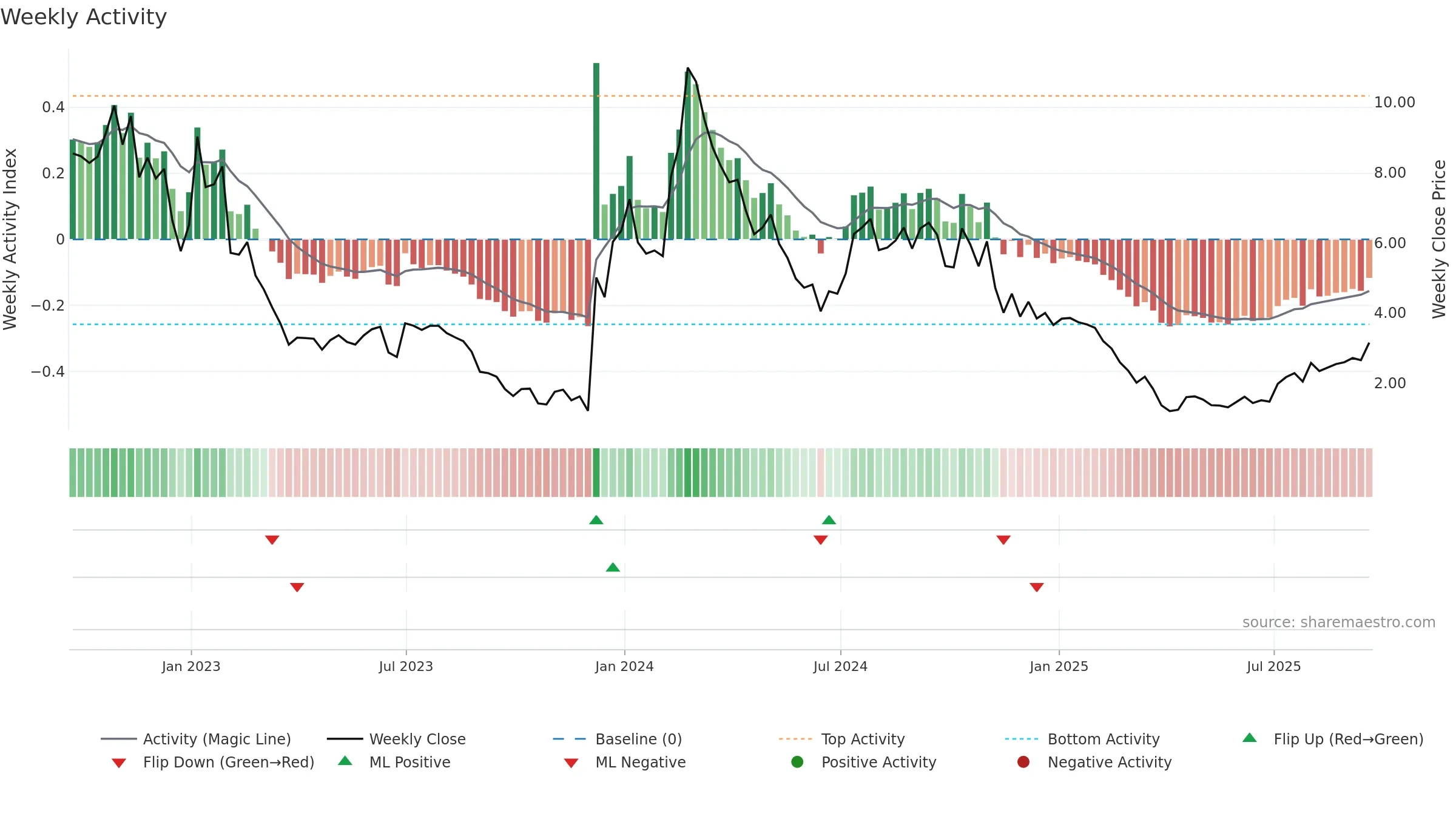Click the first red flip-down triangle in early 2023
This screenshot has width=1456, height=819.
point(272,540)
